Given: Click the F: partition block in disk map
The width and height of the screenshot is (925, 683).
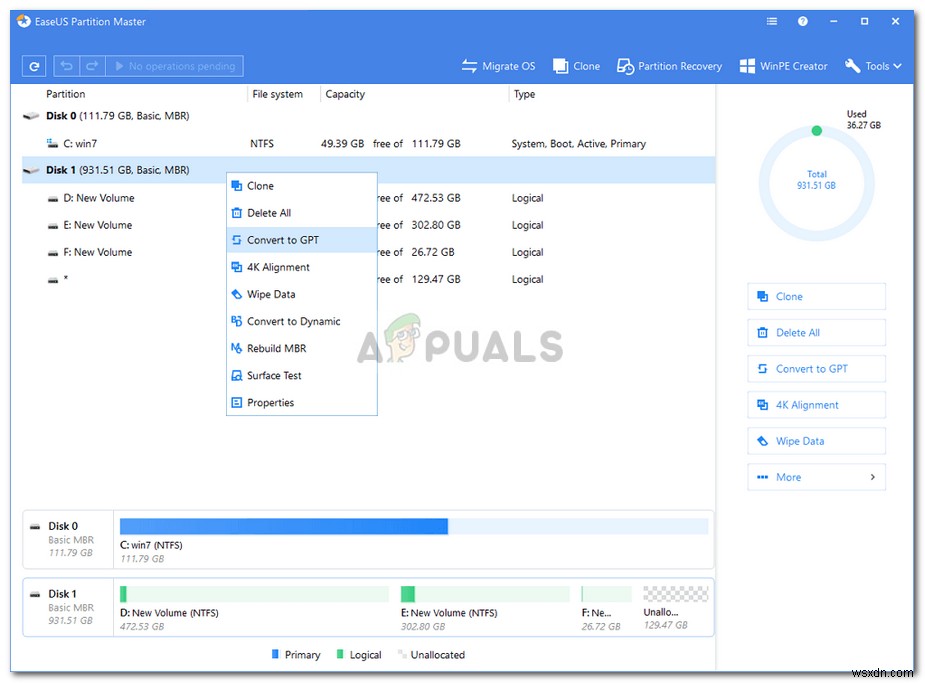Looking at the screenshot, I should tap(606, 594).
